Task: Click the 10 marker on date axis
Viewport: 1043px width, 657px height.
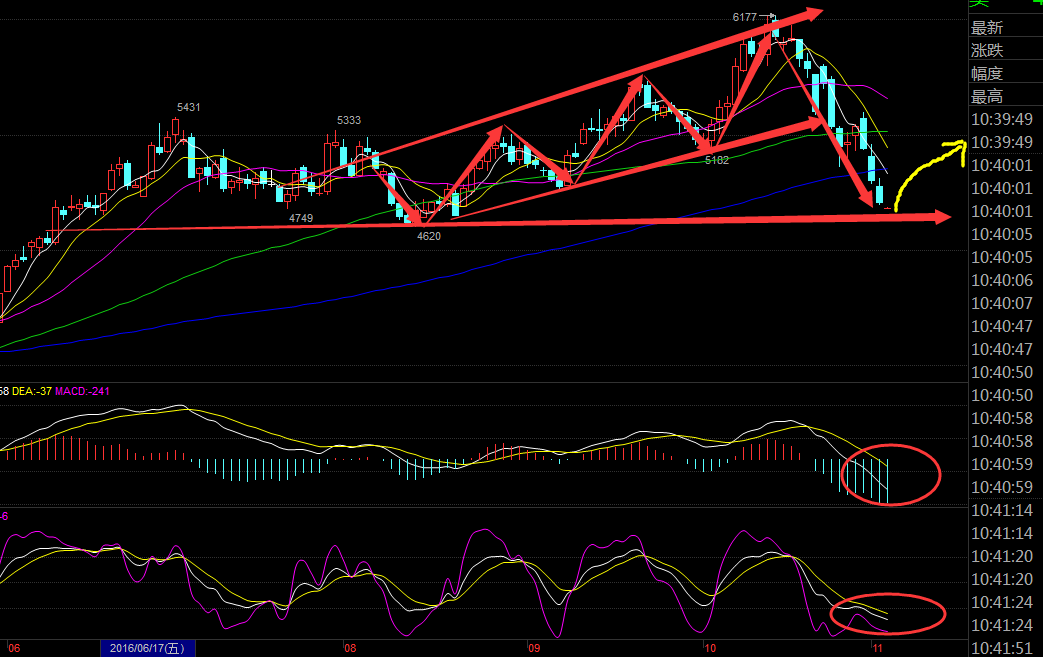Action: pos(709,648)
